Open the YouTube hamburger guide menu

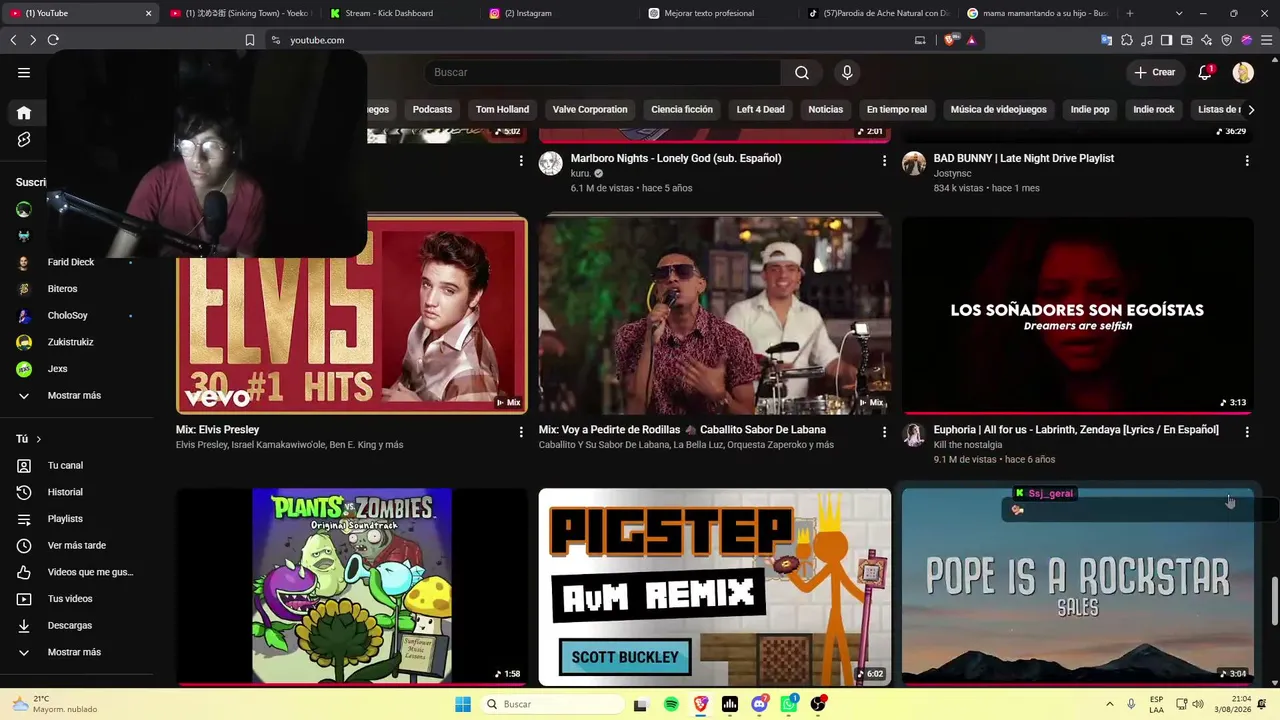click(x=24, y=72)
